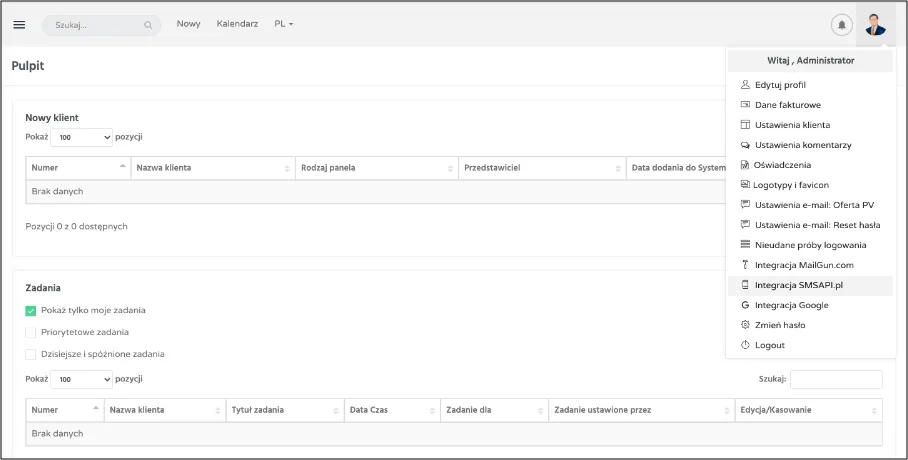
Task: Sort by Data dodania do Systemu column
Action: tap(676, 168)
